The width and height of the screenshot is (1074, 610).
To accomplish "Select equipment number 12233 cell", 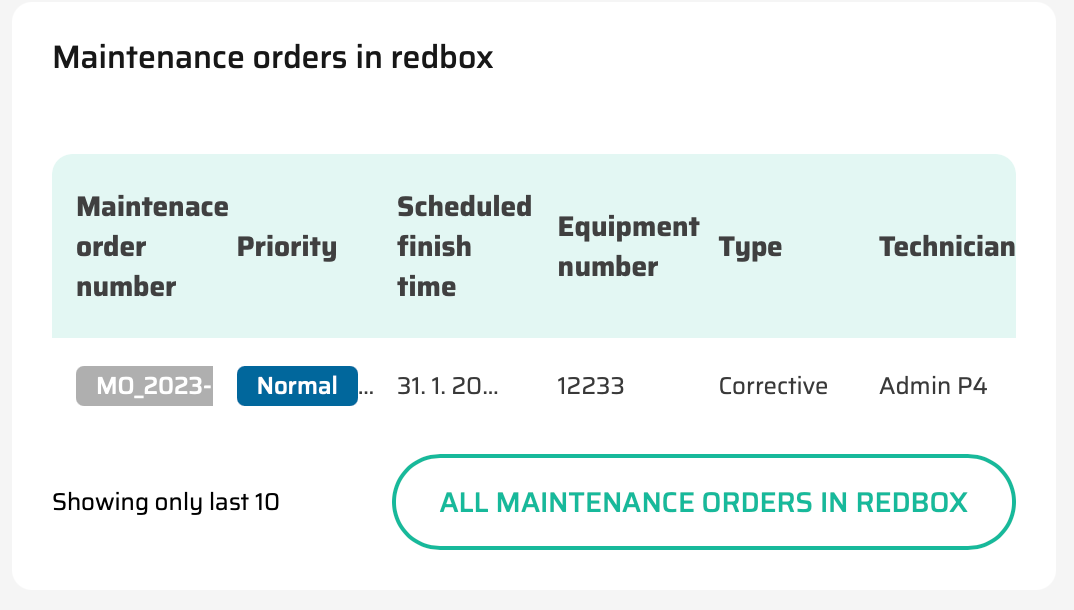I will [x=590, y=386].
